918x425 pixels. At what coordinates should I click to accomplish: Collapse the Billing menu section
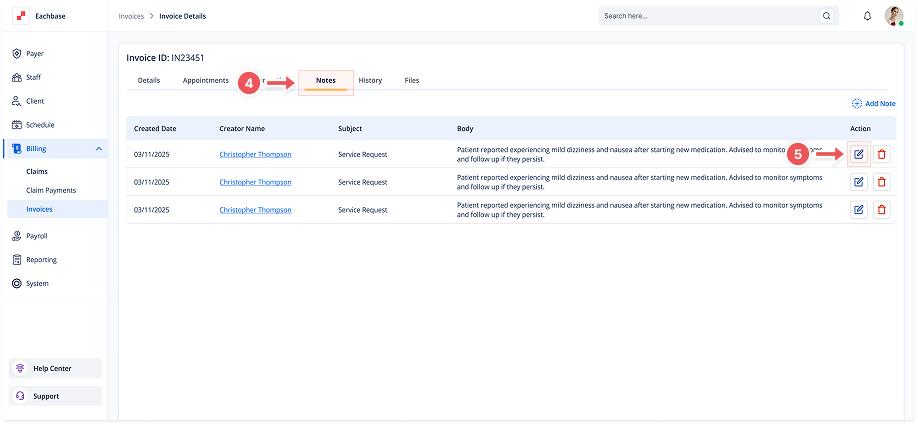[98, 149]
